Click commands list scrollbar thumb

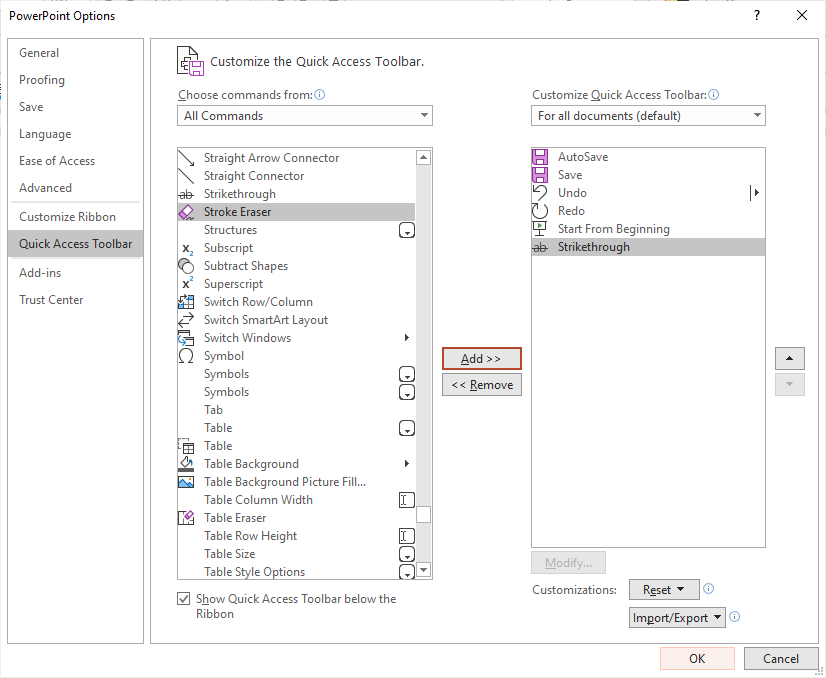tap(424, 514)
